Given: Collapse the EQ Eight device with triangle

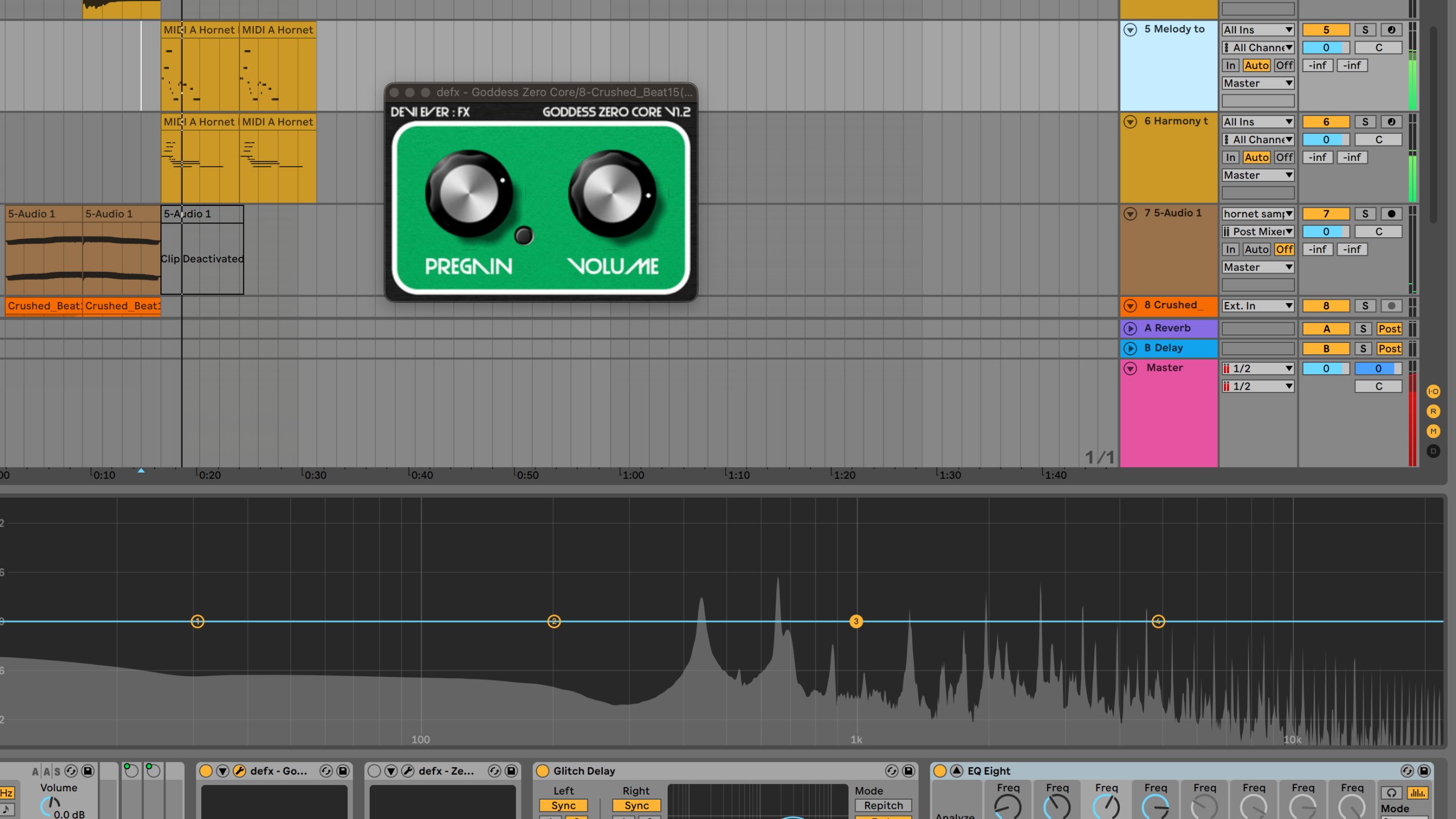Looking at the screenshot, I should [957, 771].
